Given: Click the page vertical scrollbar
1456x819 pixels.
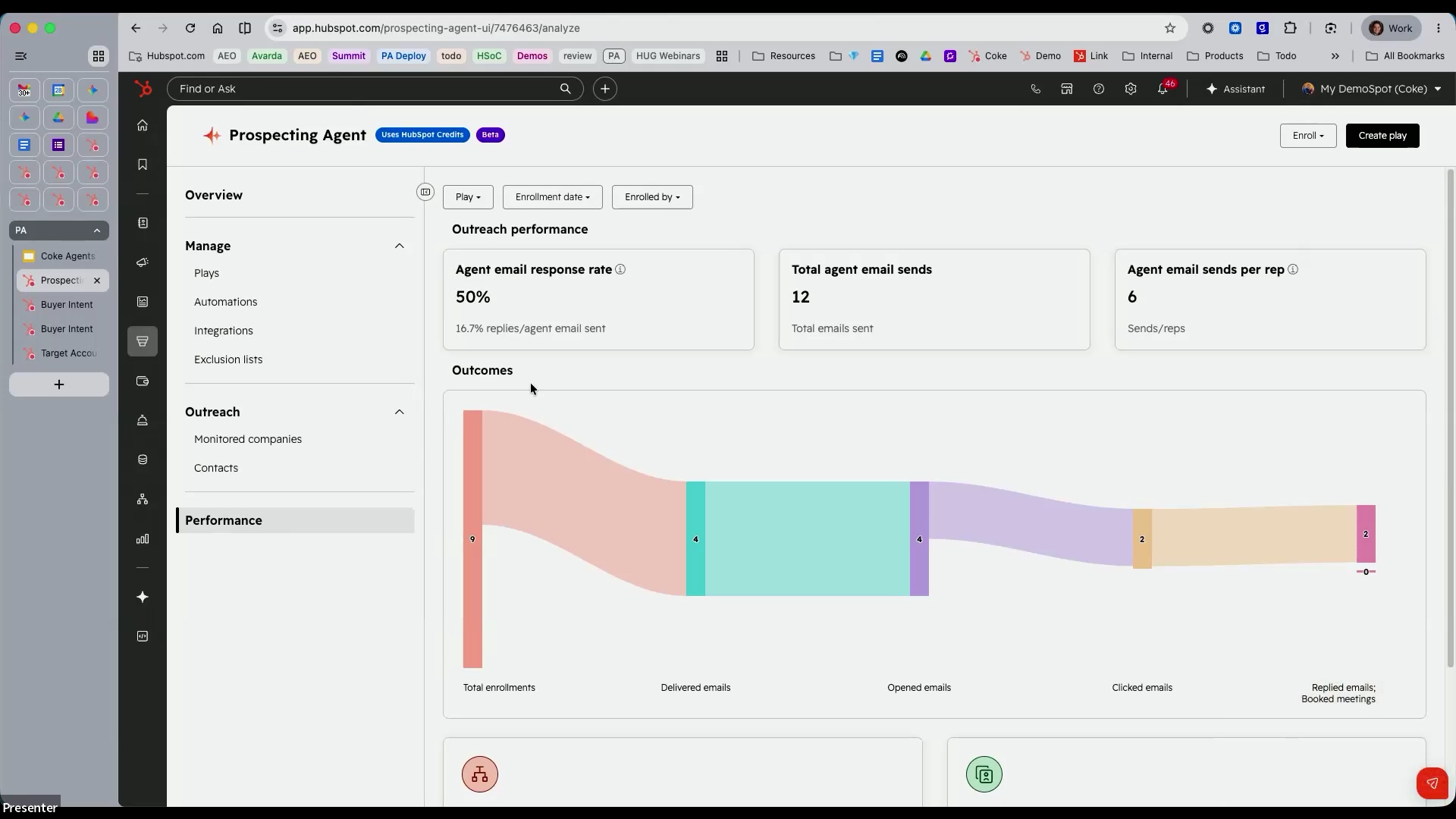Looking at the screenshot, I should 1451,418.
